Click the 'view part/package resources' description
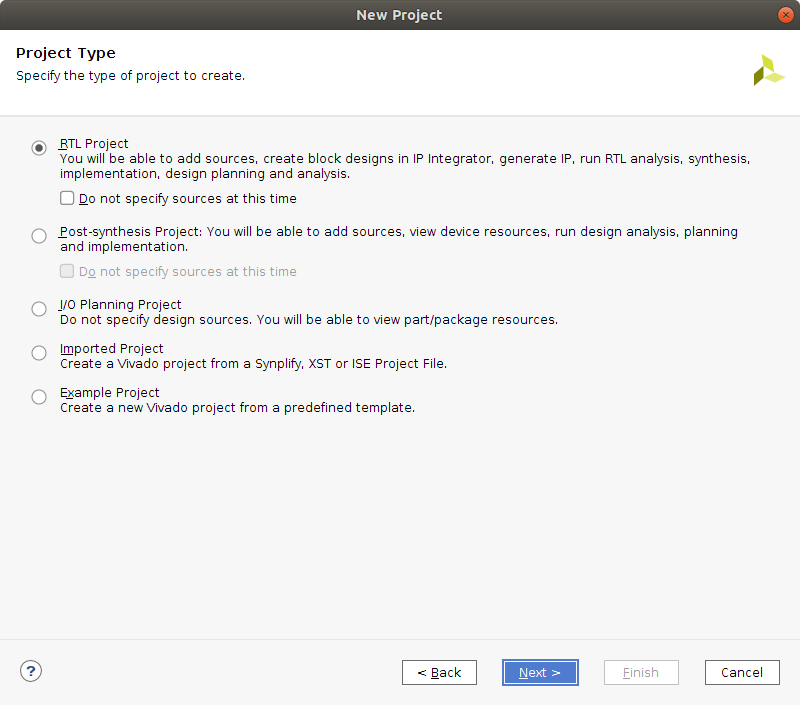Screen dimensions: 800x705 [309, 320]
